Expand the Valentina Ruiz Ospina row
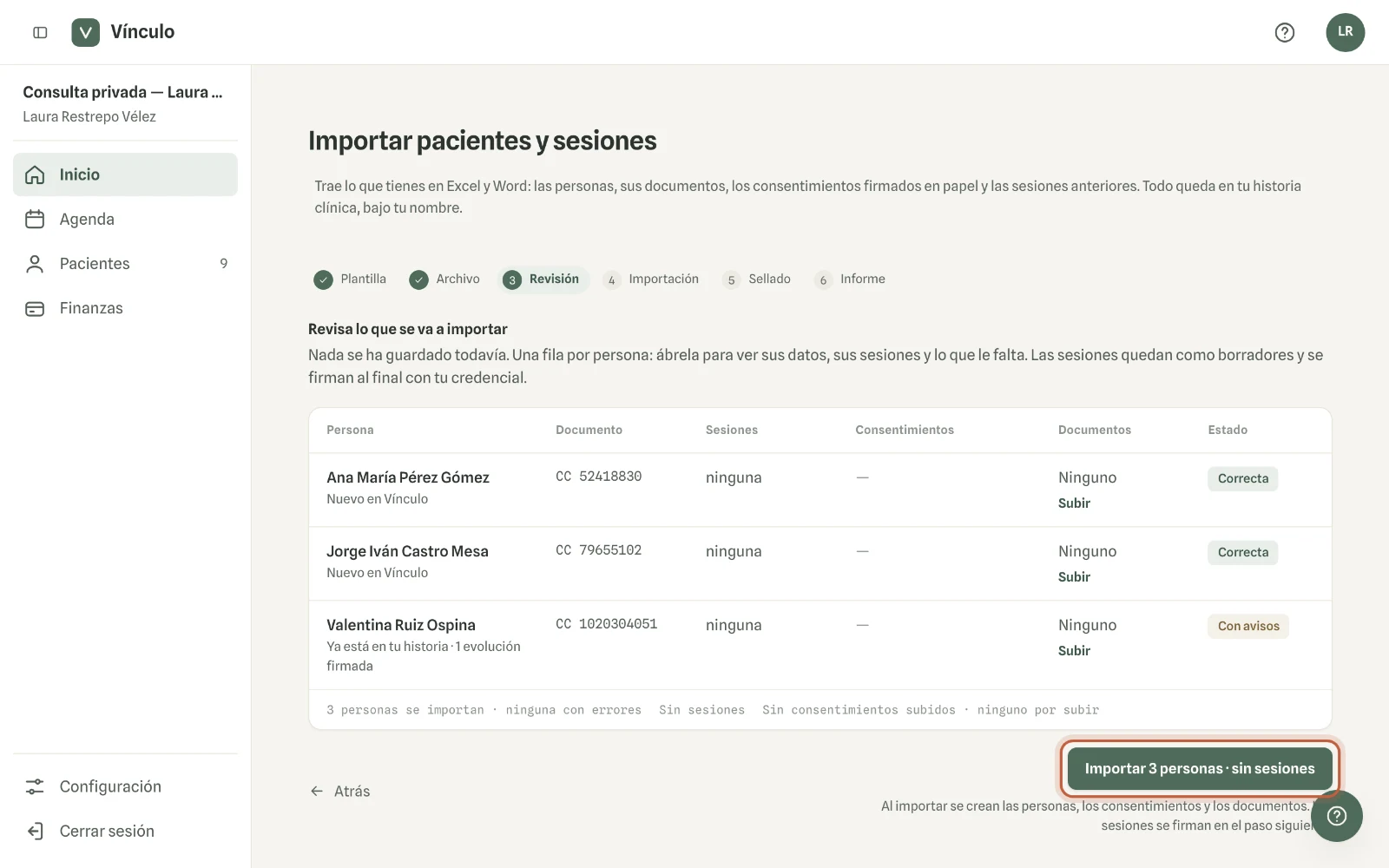 tap(820, 645)
